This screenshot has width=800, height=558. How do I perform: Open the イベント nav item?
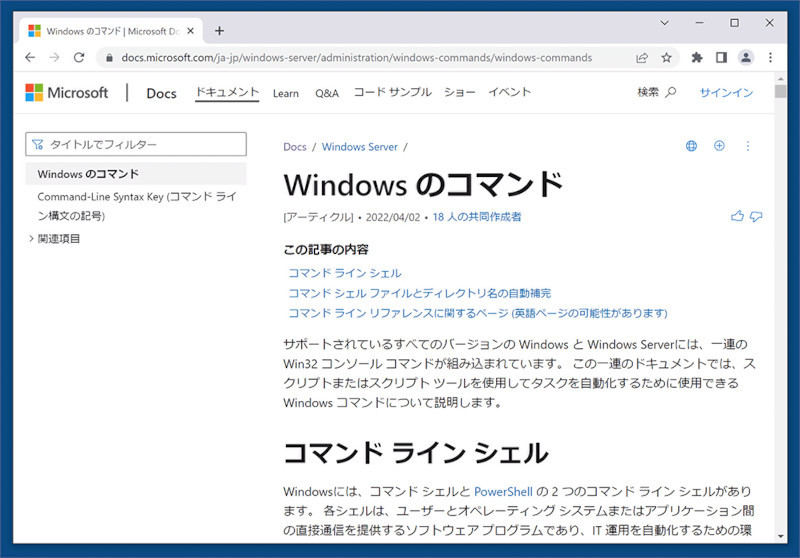(510, 92)
